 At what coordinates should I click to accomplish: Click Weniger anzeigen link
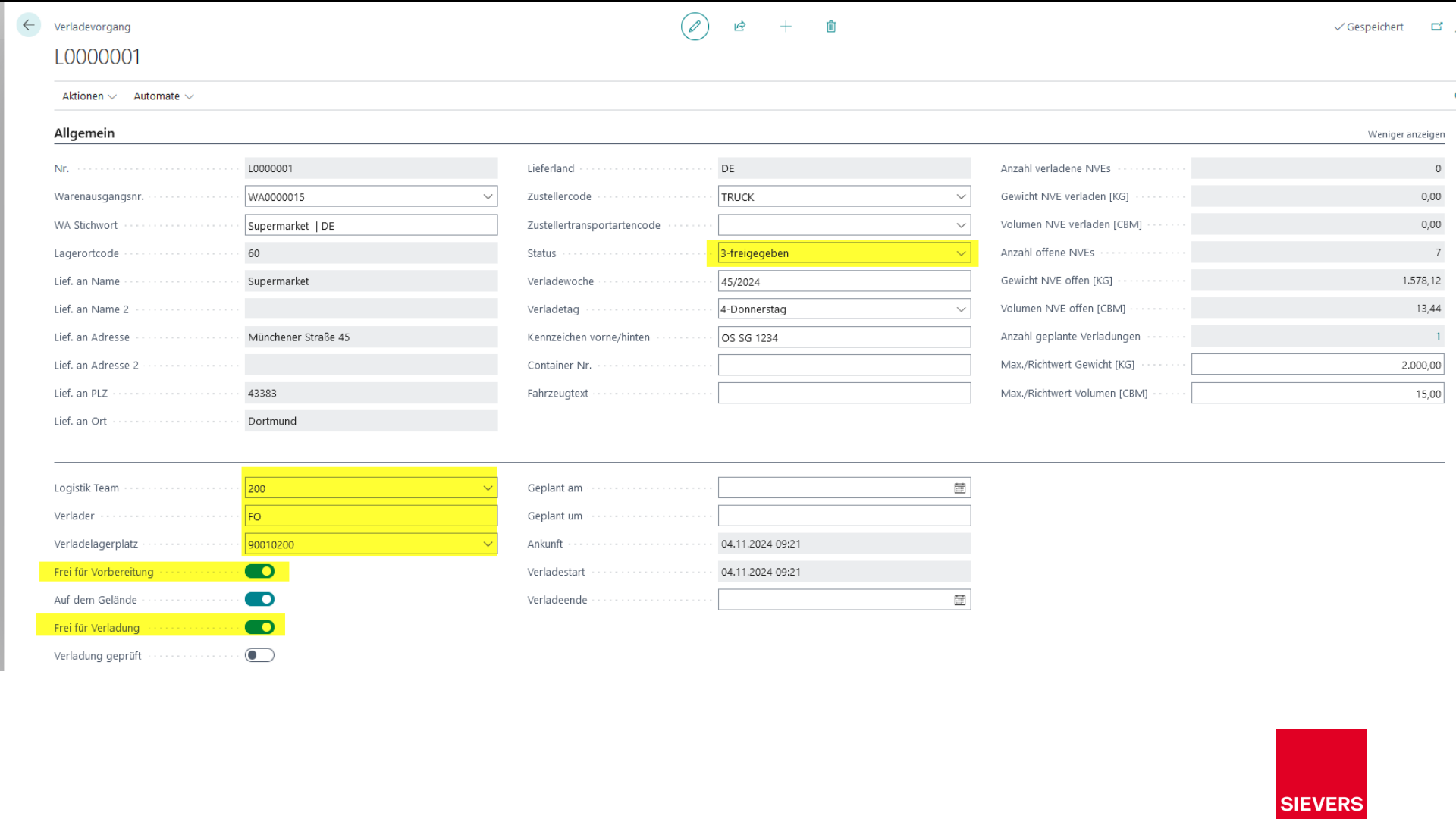click(1406, 134)
